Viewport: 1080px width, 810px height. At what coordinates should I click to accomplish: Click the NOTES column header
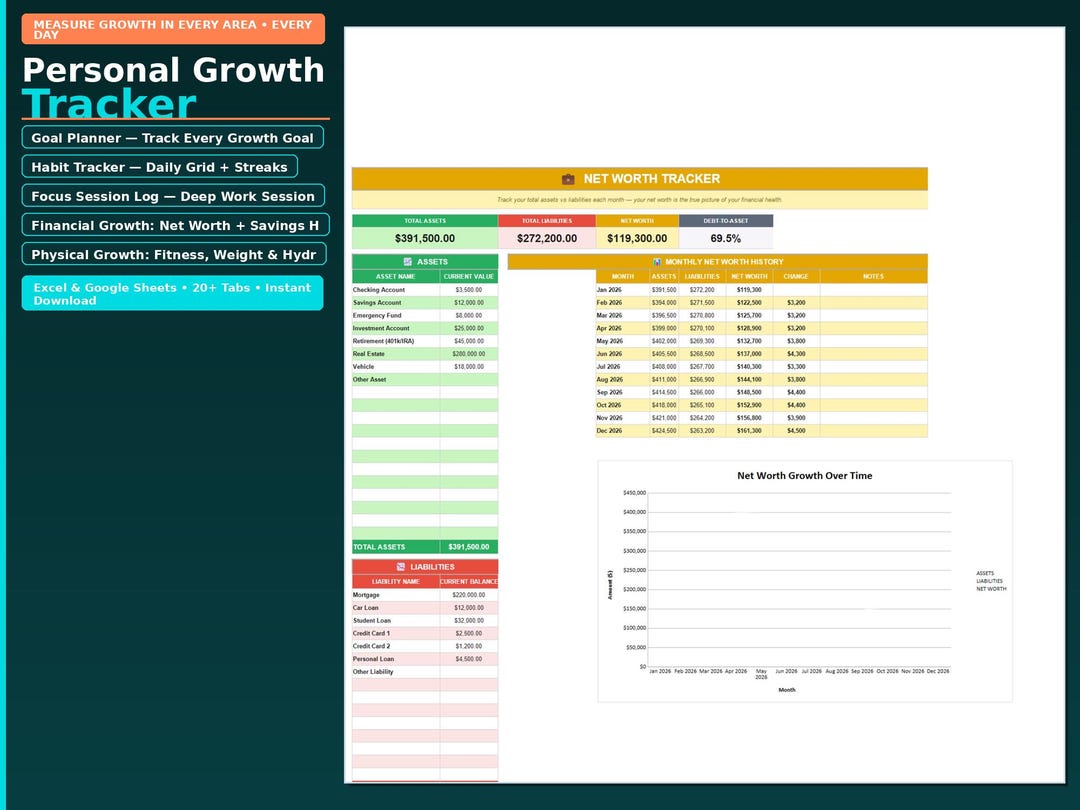point(873,276)
